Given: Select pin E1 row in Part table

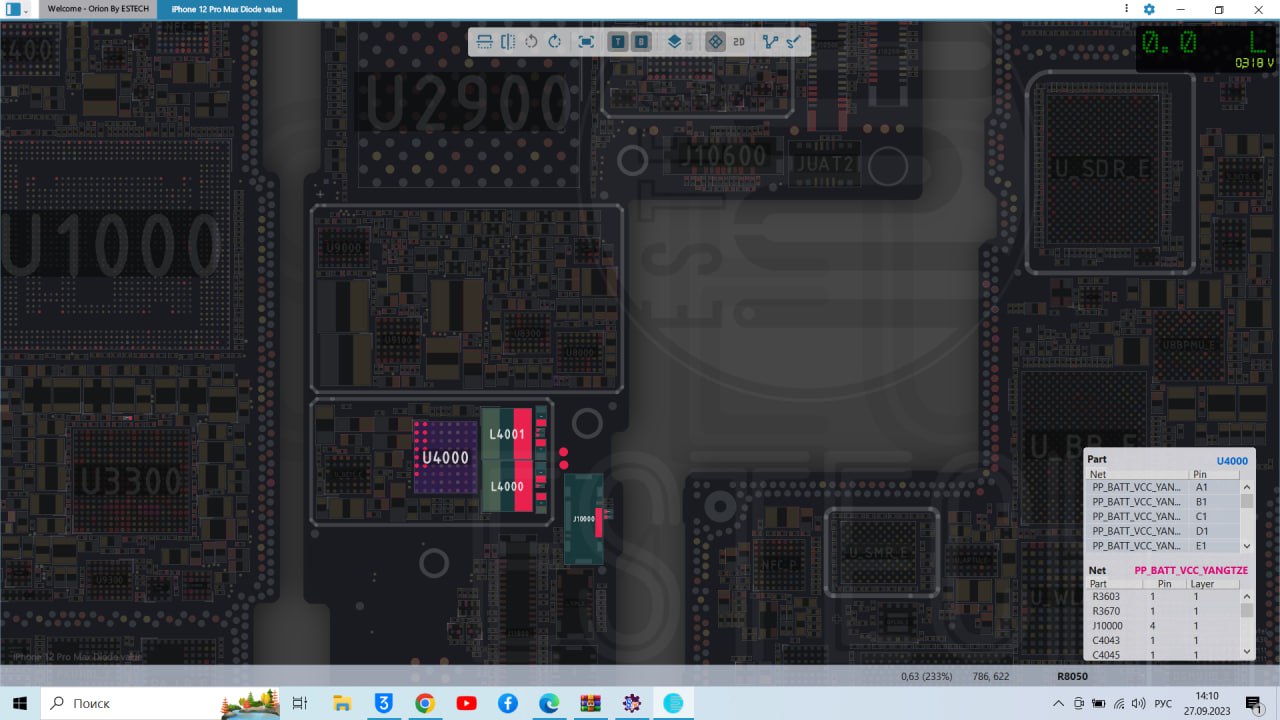Looking at the screenshot, I should click(x=1163, y=546).
